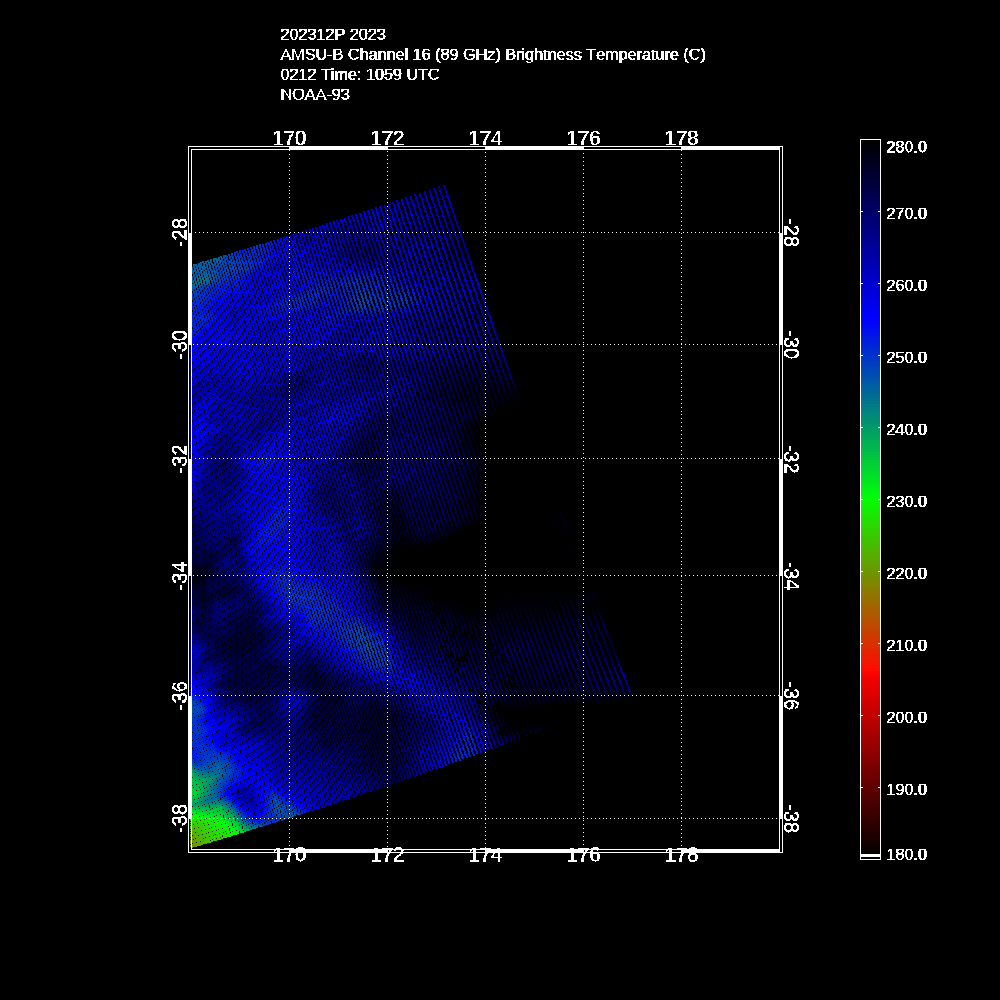This screenshot has height=1000, width=1000.
Task: Select the 178 longitude label on bottom axis
Action: pos(681,856)
